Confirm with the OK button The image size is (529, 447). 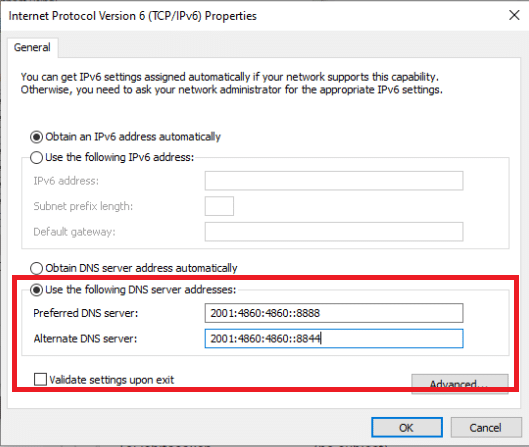[x=407, y=427]
